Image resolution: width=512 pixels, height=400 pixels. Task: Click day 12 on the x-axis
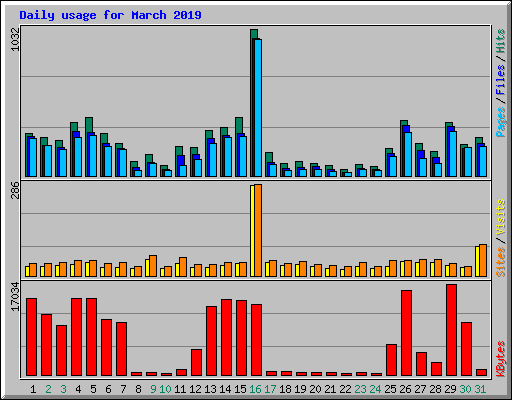(195, 389)
